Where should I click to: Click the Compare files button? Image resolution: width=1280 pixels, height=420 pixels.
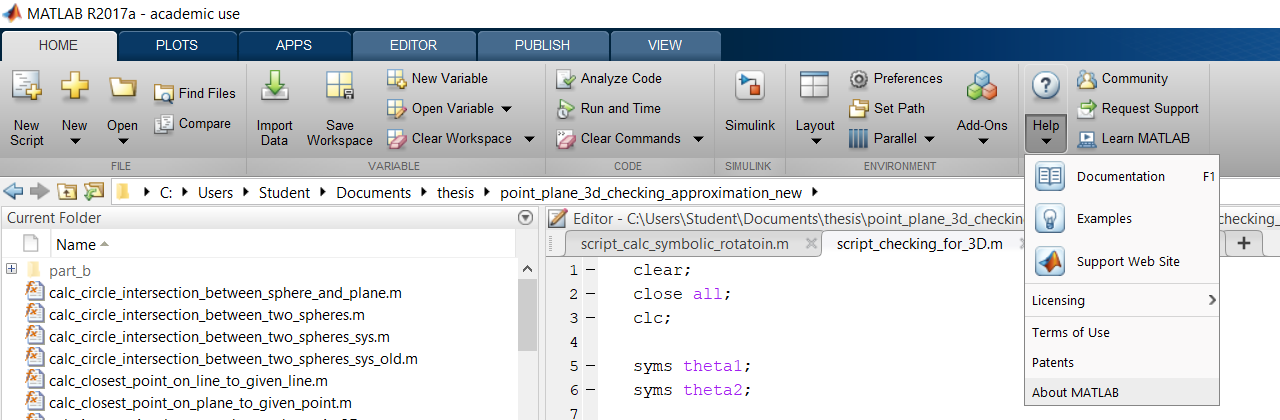[193, 124]
